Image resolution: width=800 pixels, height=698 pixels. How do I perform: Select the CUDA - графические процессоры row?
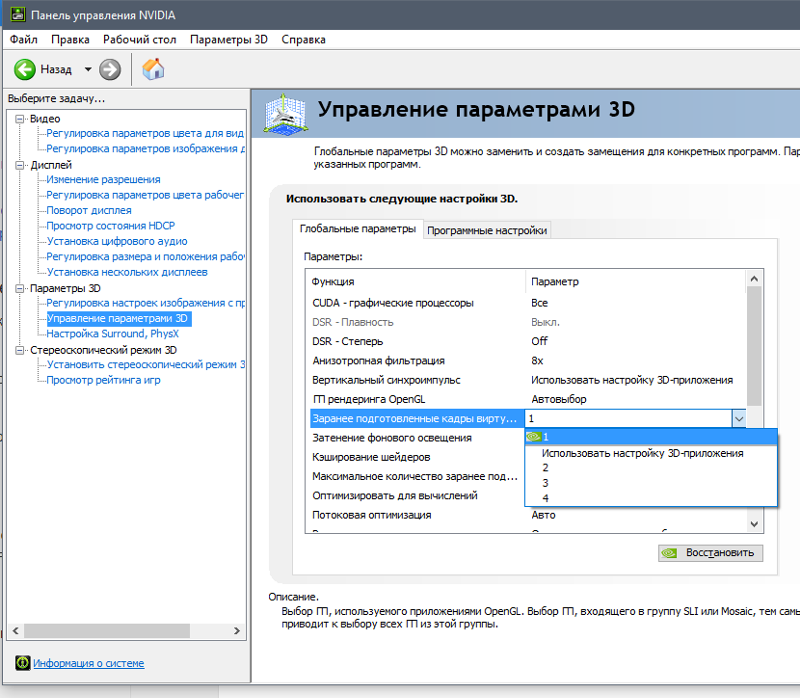pyautogui.click(x=527, y=303)
